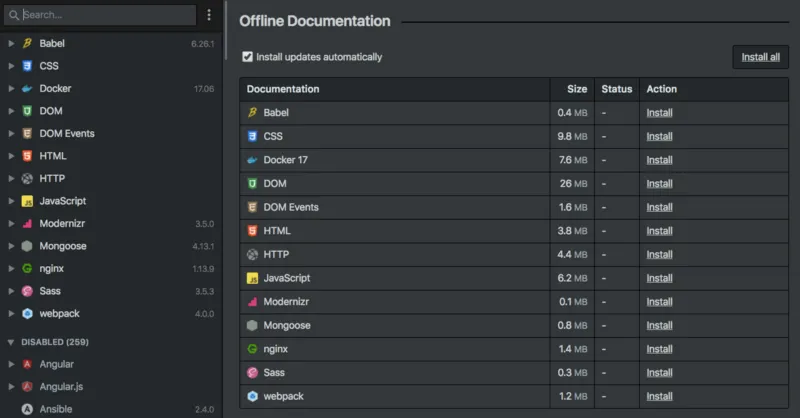The height and width of the screenshot is (418, 800).
Task: Click the 9.8 MB size cell
Action: [572, 136]
